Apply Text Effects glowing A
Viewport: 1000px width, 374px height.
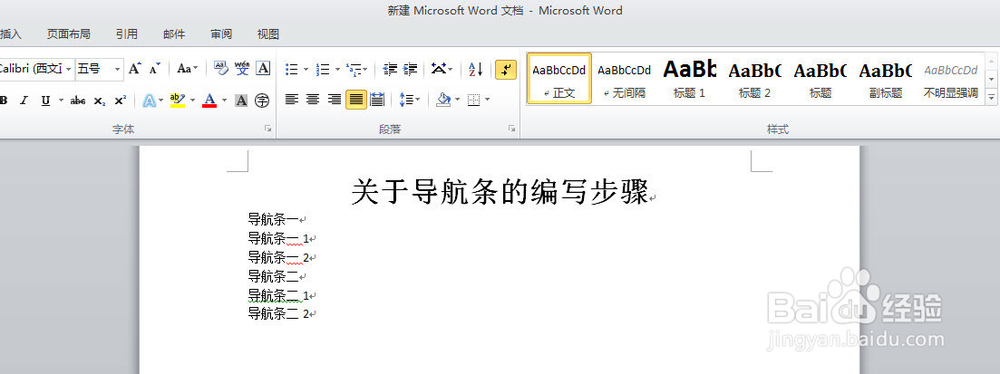(149, 100)
